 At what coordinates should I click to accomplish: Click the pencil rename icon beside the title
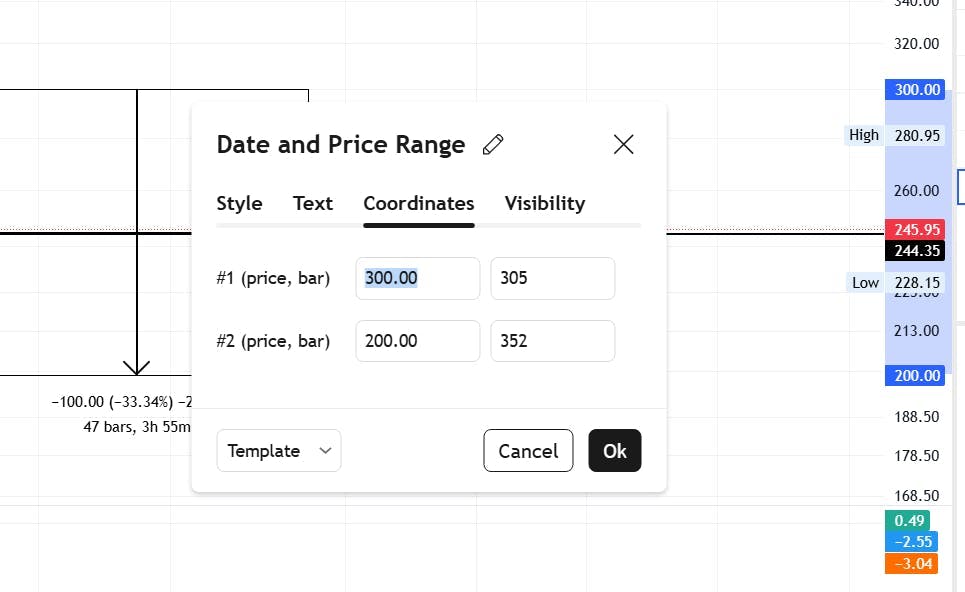pyautogui.click(x=493, y=145)
